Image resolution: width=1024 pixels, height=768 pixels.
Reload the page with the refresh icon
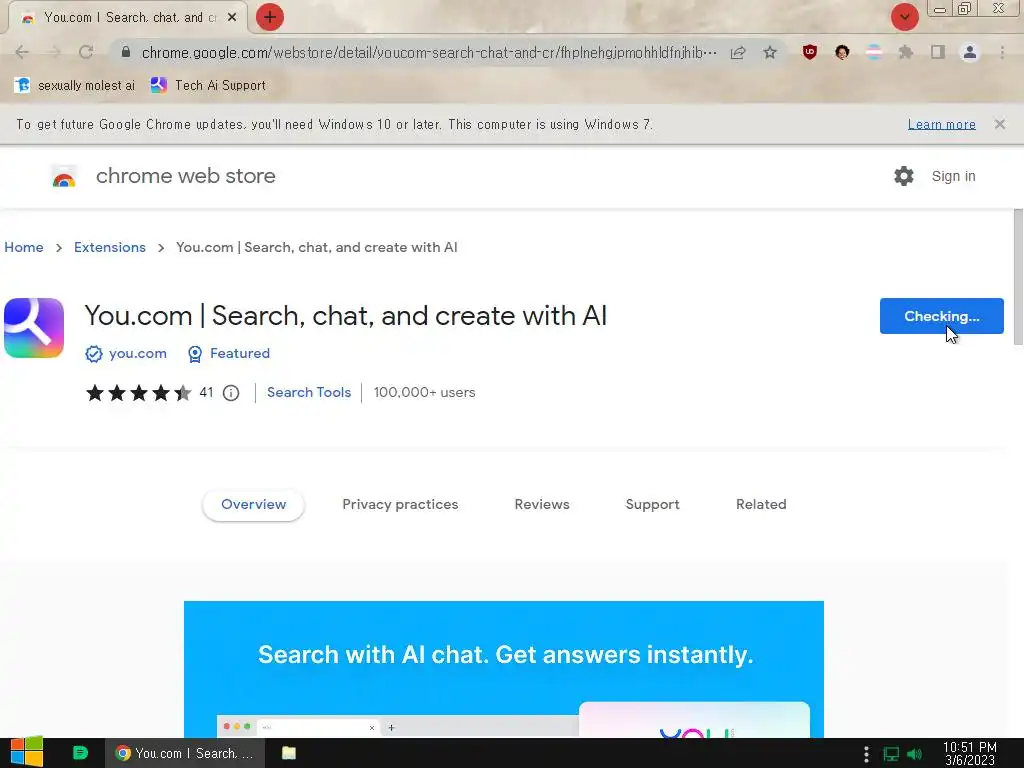tap(86, 52)
